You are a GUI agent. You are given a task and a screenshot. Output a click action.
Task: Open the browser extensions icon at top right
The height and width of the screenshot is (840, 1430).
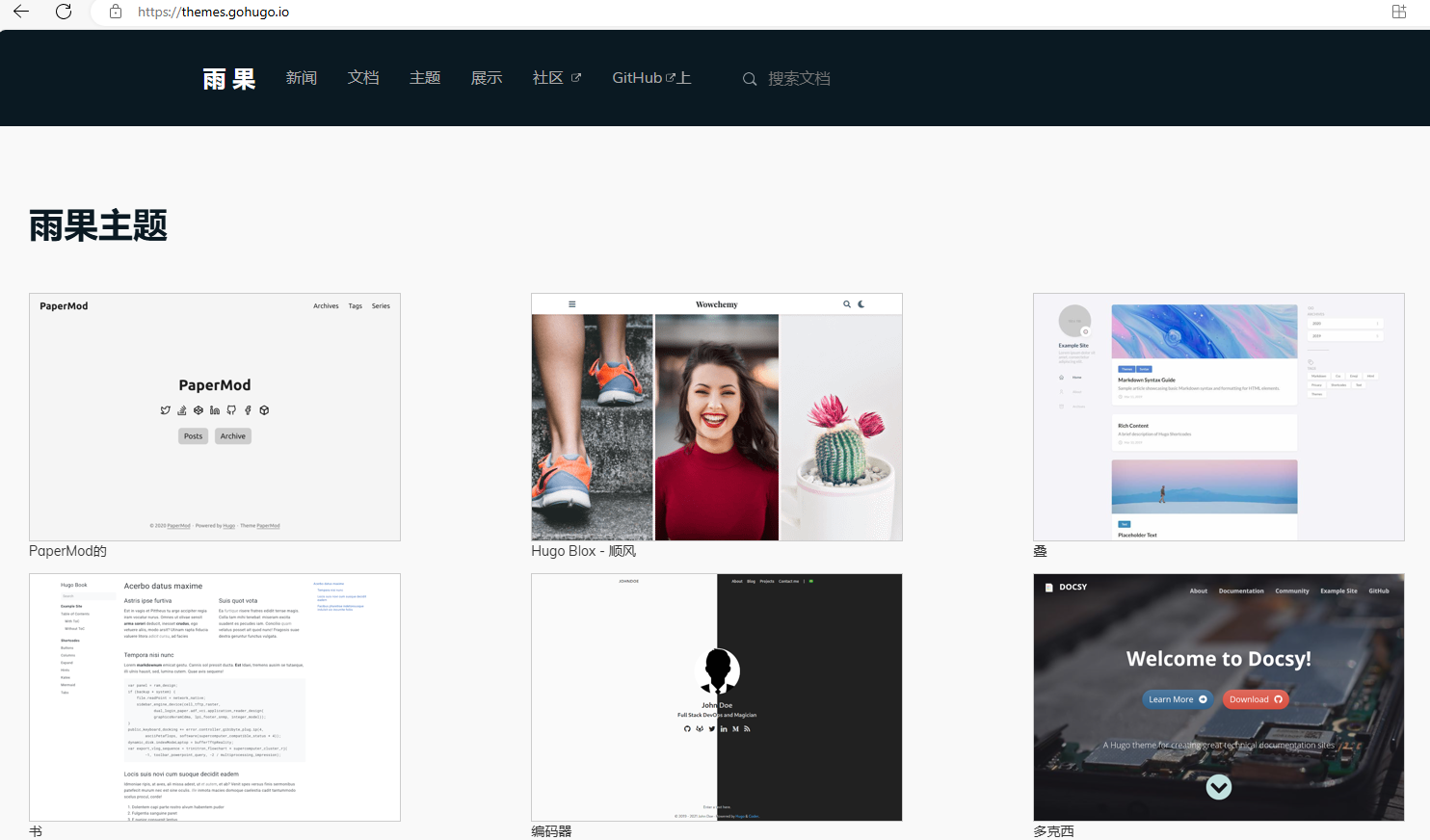[x=1399, y=12]
